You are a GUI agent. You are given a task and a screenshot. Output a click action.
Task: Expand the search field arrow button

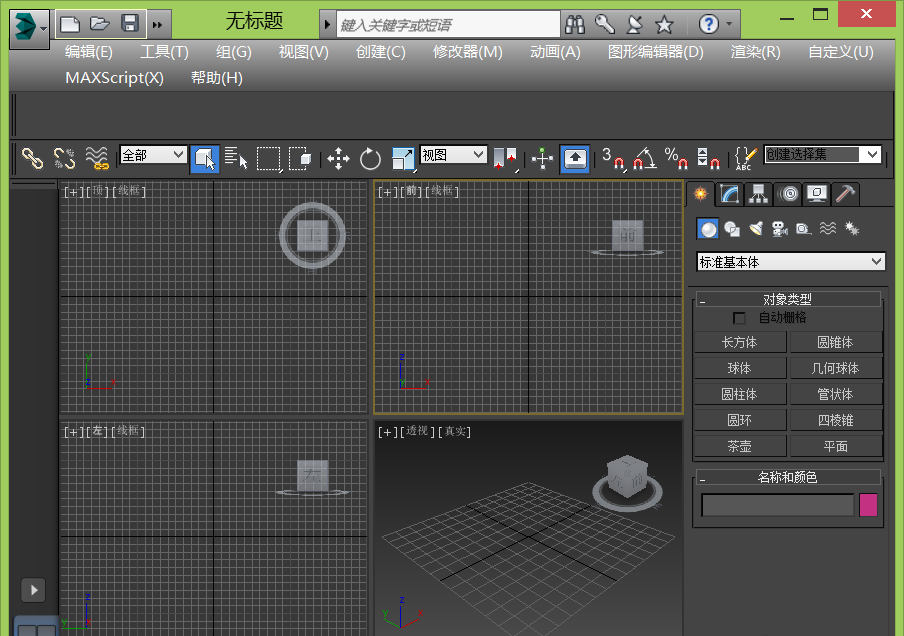pos(327,25)
